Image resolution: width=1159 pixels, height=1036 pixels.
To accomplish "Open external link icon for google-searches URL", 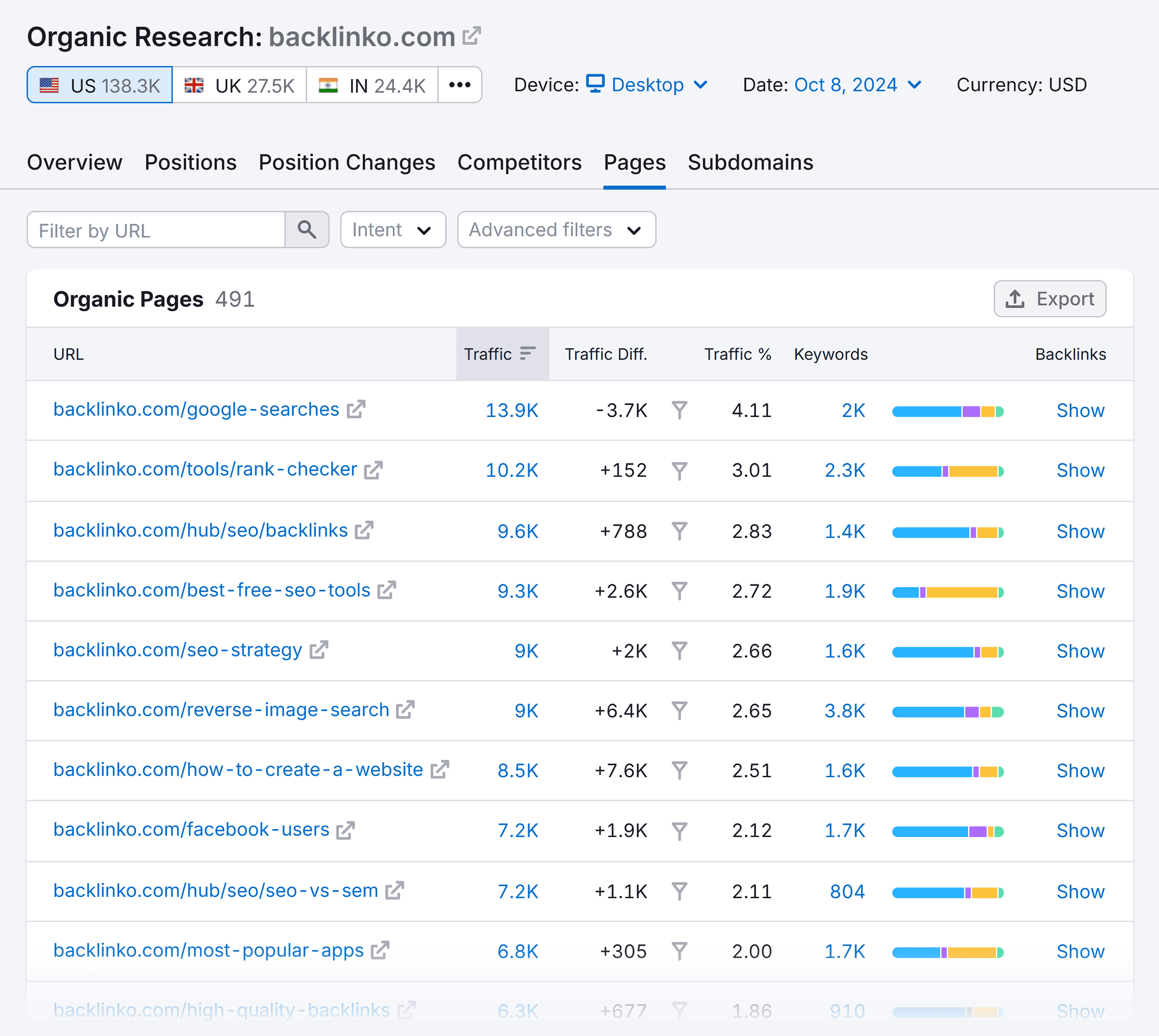I will (356, 409).
